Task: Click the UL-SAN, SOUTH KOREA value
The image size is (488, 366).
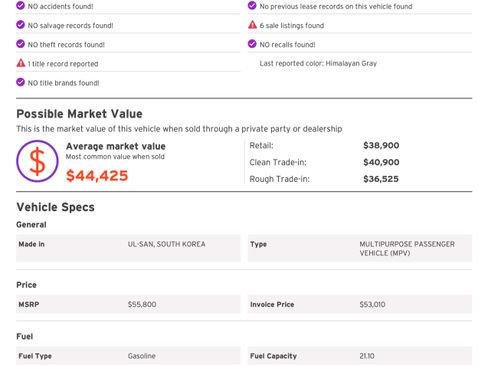Action: click(x=166, y=244)
